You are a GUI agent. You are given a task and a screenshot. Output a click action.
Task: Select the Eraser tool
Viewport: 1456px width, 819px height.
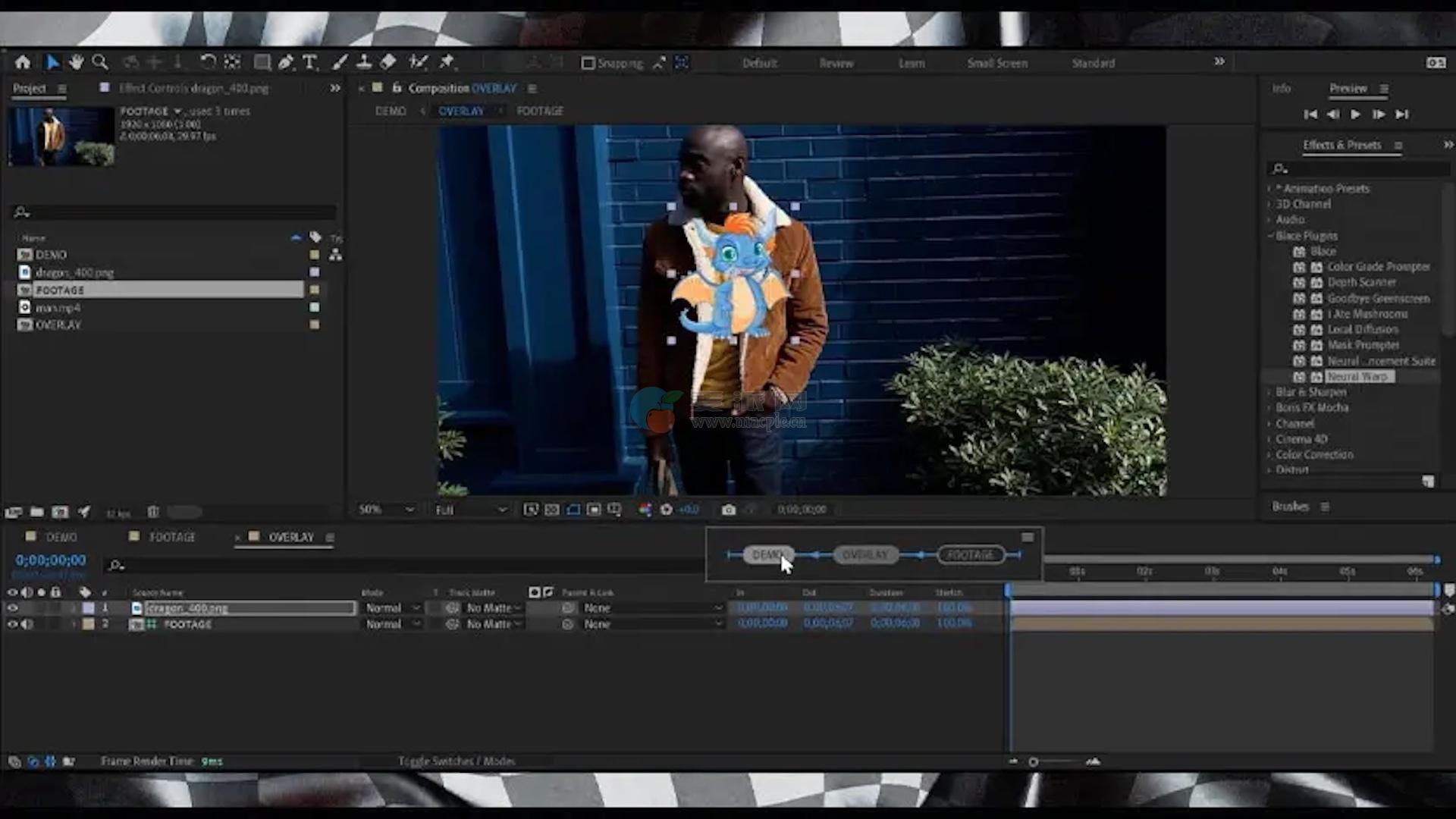coord(388,62)
